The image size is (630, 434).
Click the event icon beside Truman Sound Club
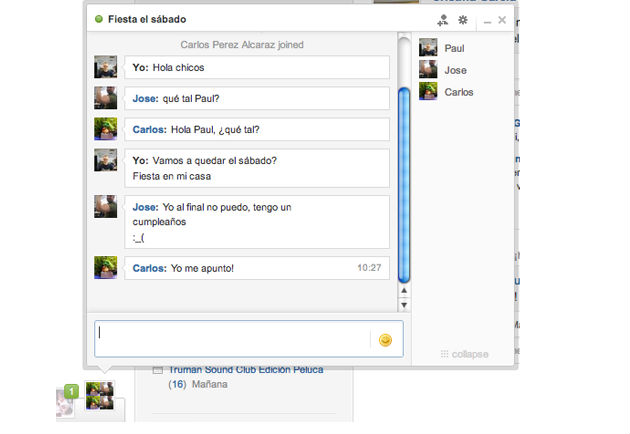158,370
